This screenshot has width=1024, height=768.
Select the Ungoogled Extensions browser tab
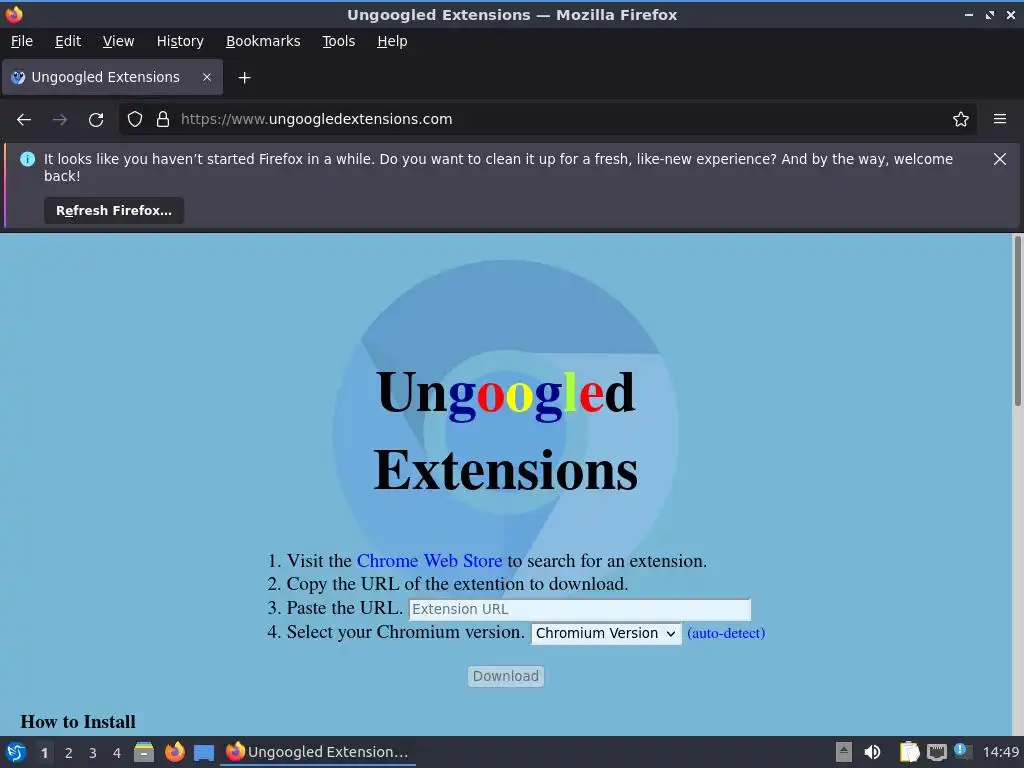click(x=112, y=77)
